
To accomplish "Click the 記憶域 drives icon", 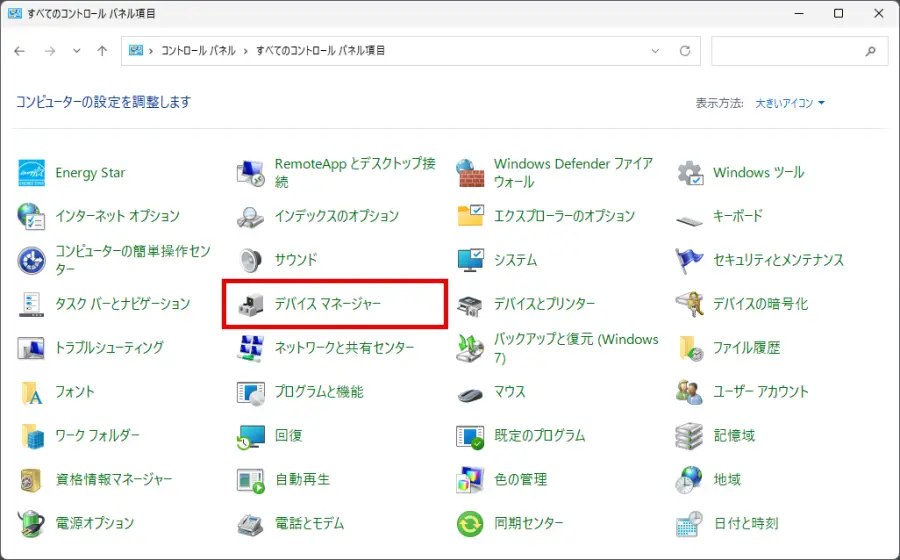I will [689, 435].
